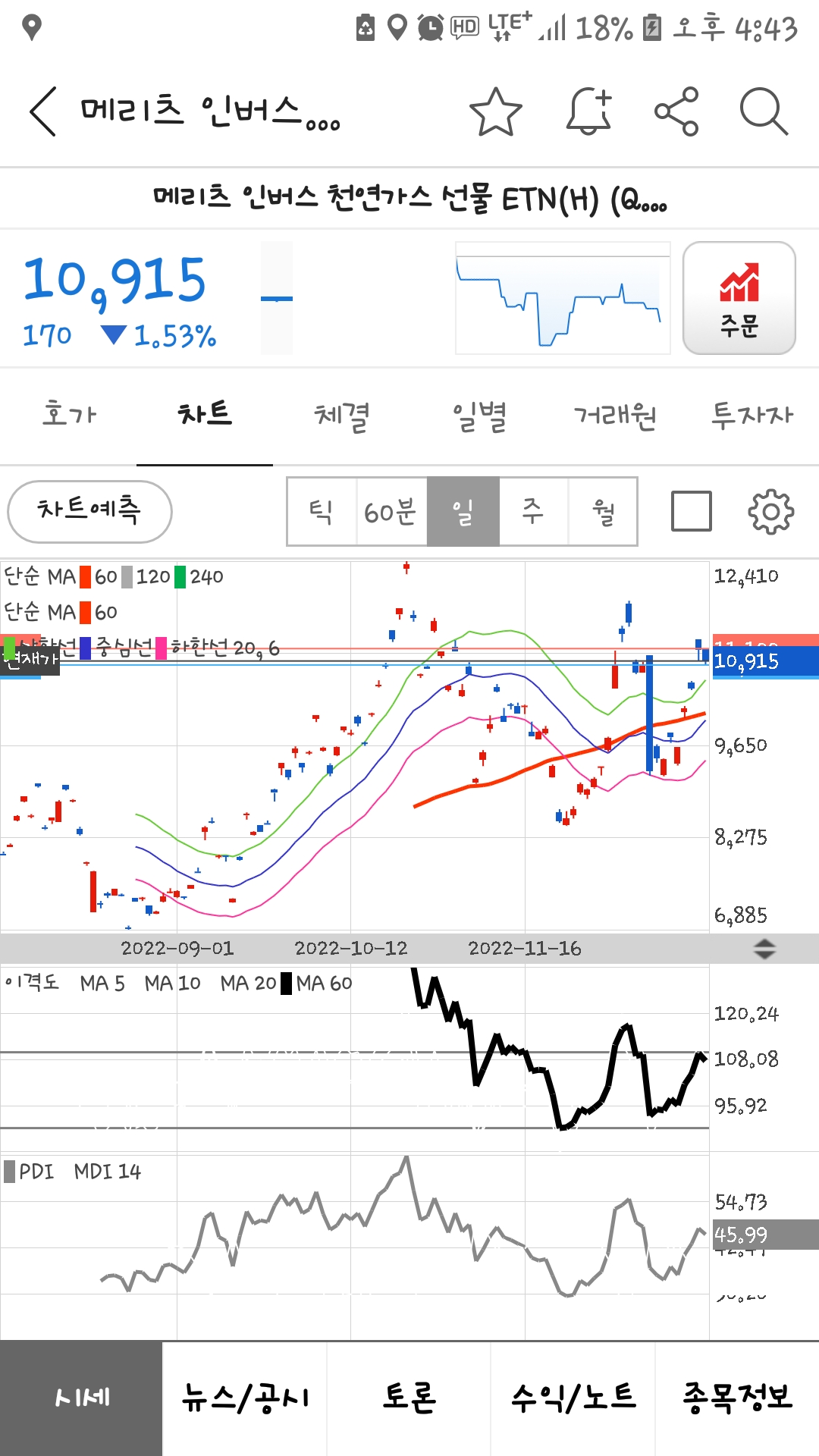Click the 45.99 PDI value label
The width and height of the screenshot is (819, 1456).
point(765,1235)
